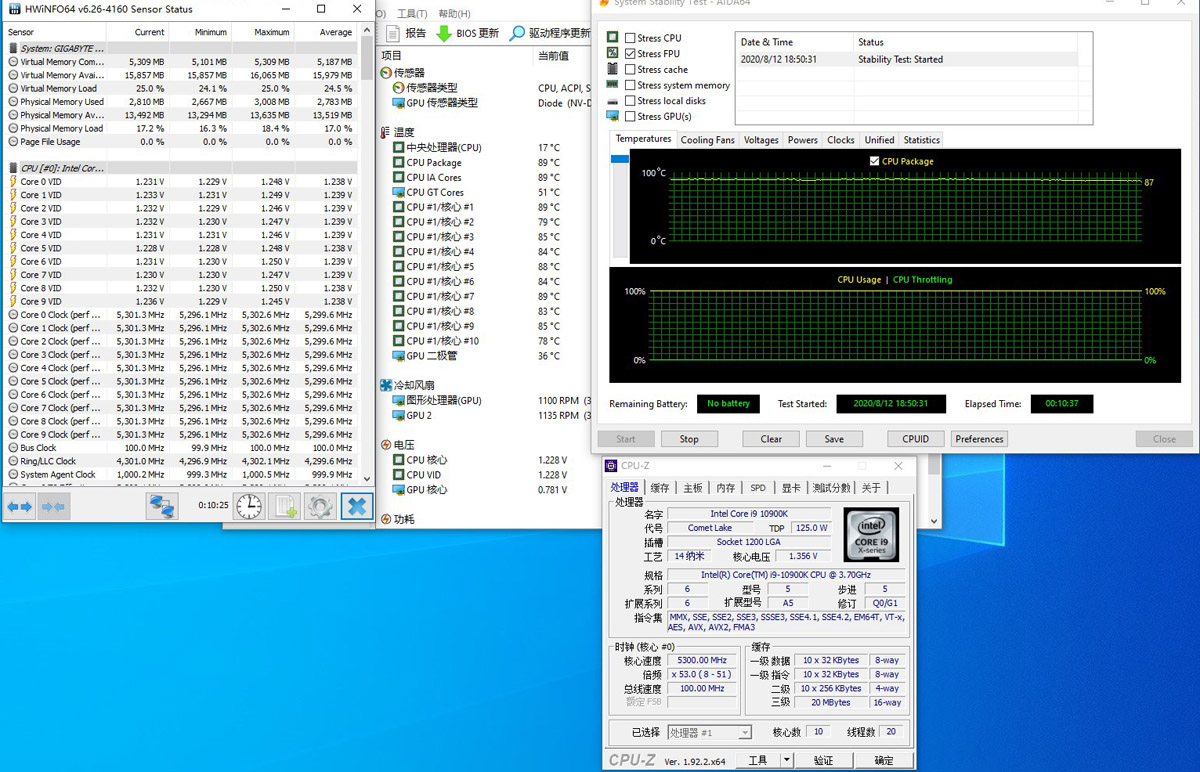This screenshot has height=772, width=1200.
Task: Switch to the Statistics tab in the stability test
Action: pos(921,139)
